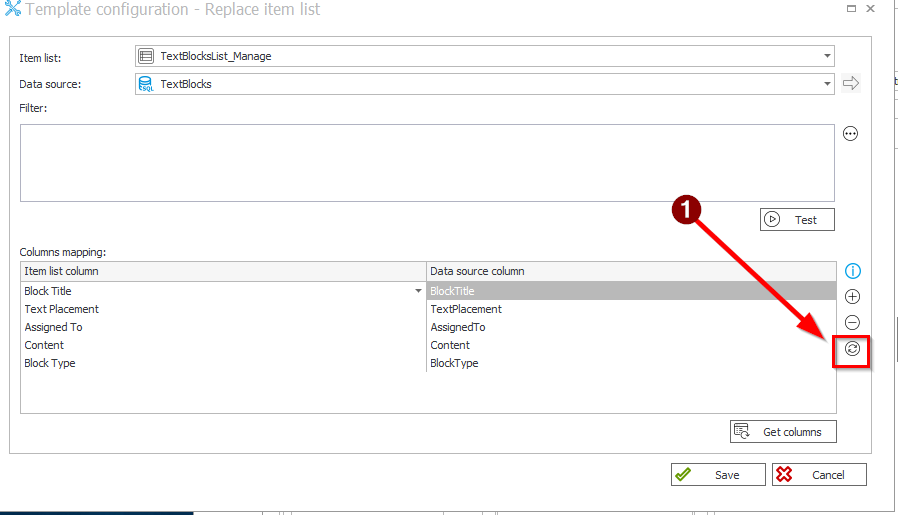Save the template configuration
Image resolution: width=898 pixels, height=515 pixels.
tap(718, 475)
